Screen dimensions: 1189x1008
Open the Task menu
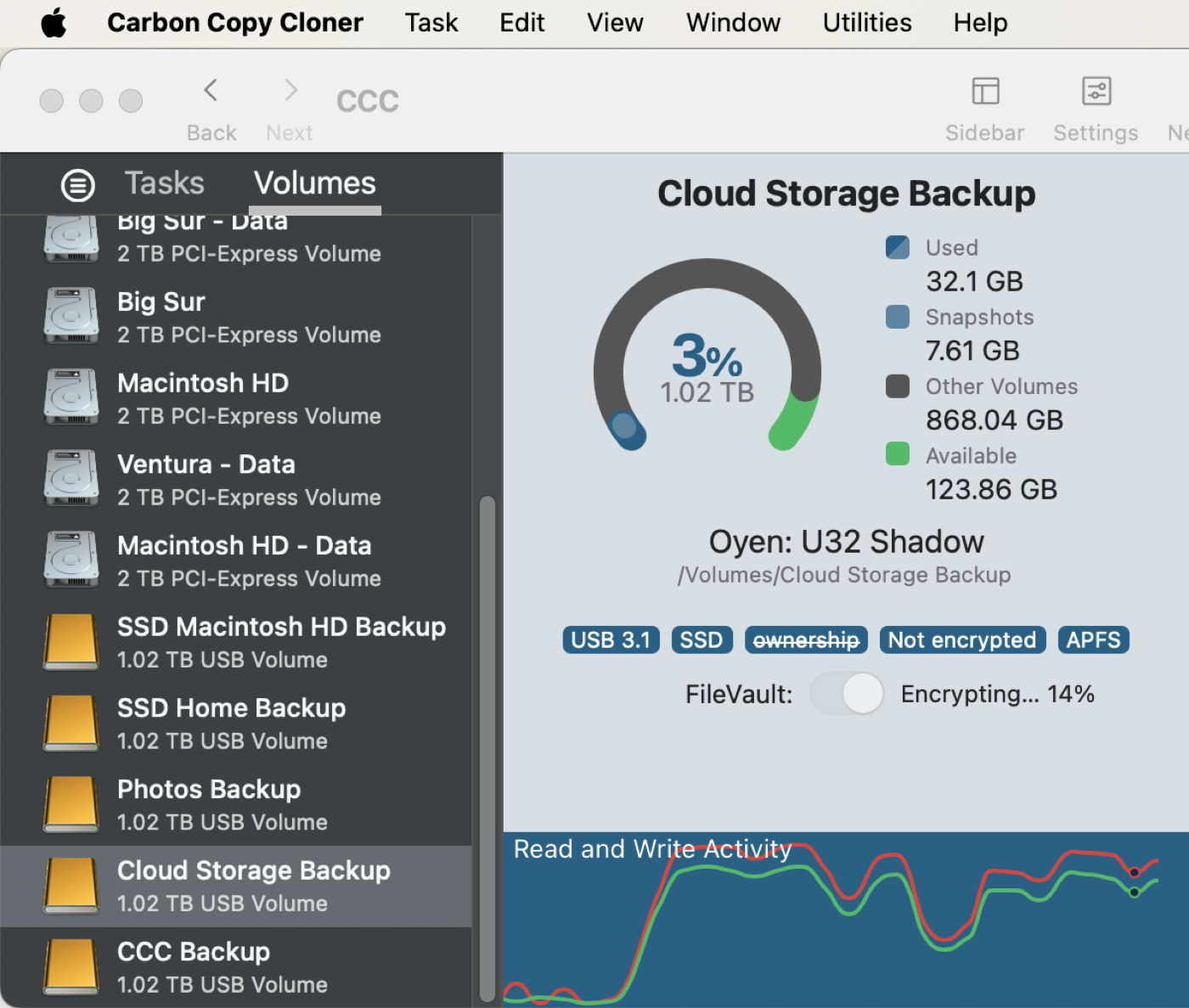431,22
